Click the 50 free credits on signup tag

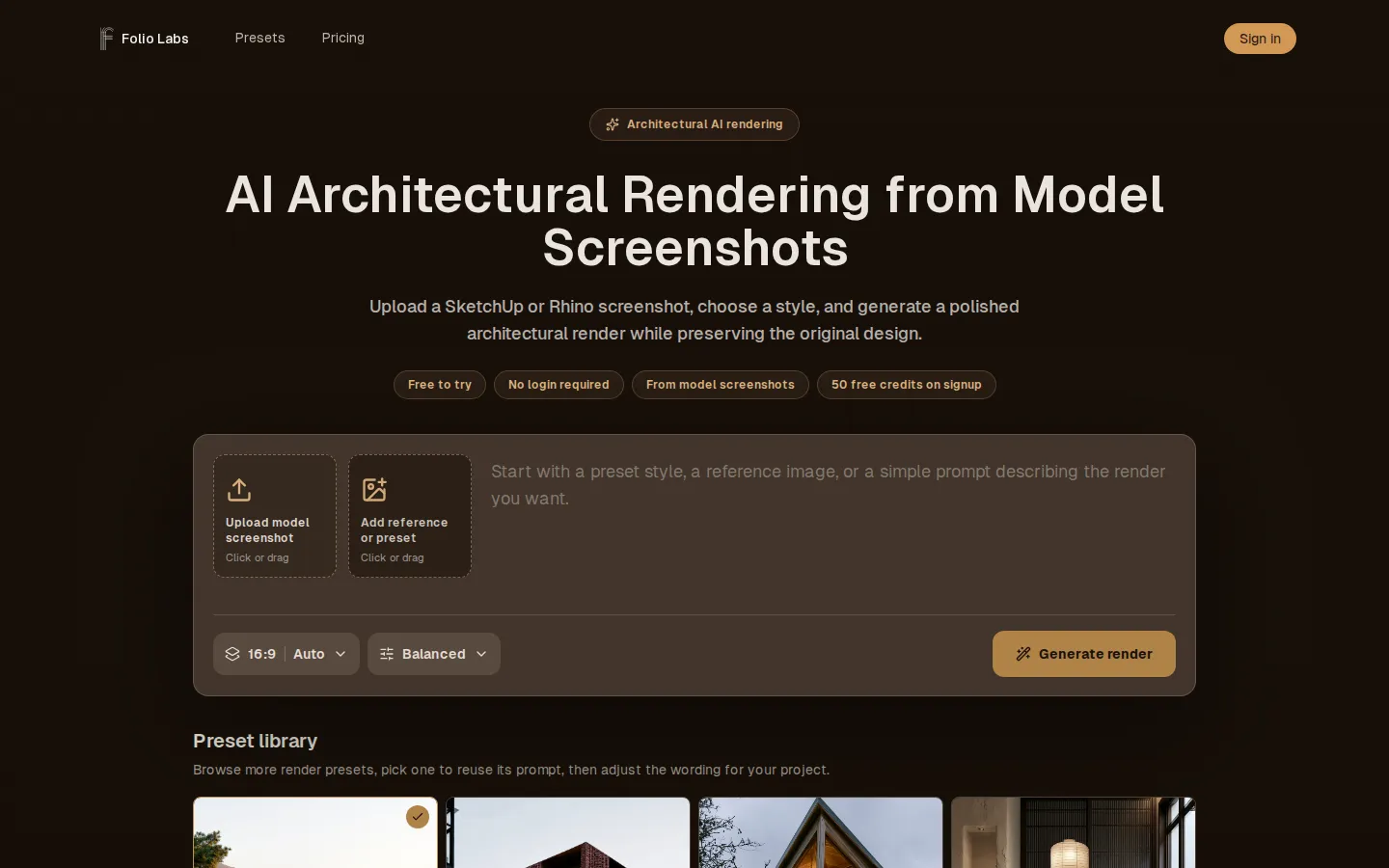click(907, 385)
